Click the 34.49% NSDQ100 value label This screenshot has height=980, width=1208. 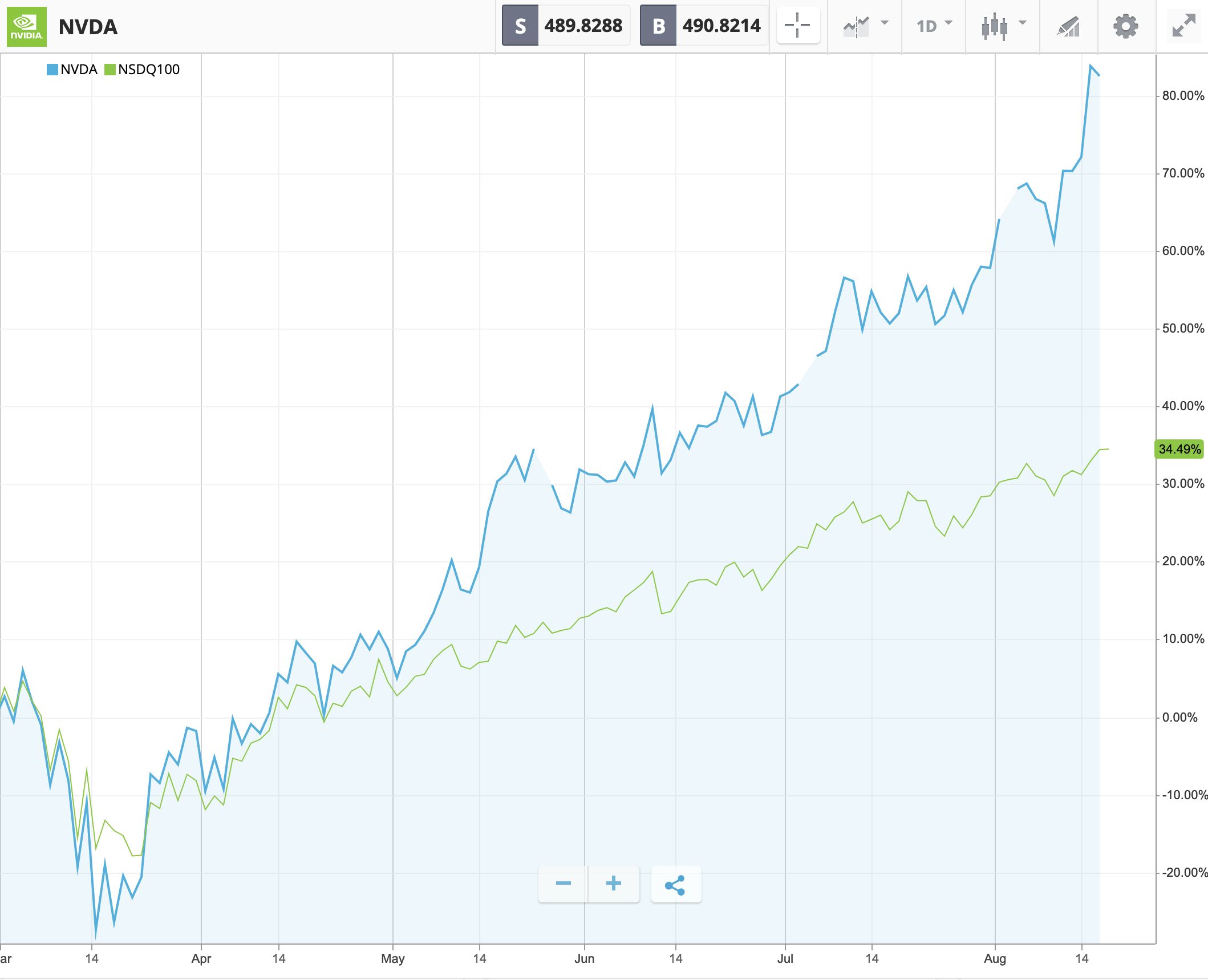pyautogui.click(x=1179, y=449)
